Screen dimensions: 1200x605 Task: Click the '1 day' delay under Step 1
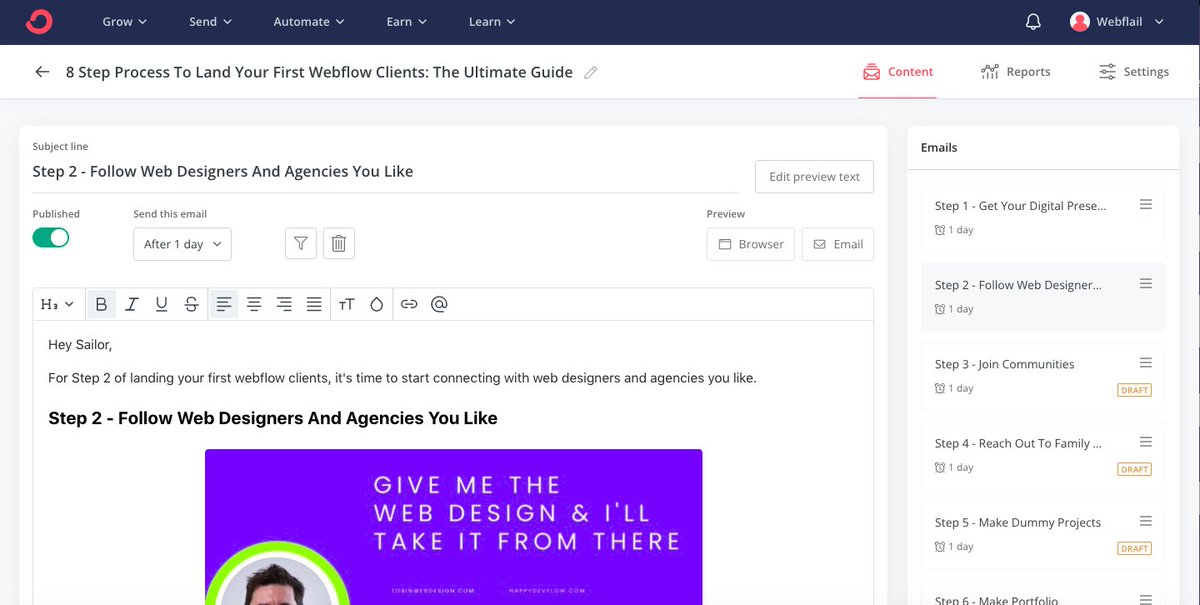point(954,230)
